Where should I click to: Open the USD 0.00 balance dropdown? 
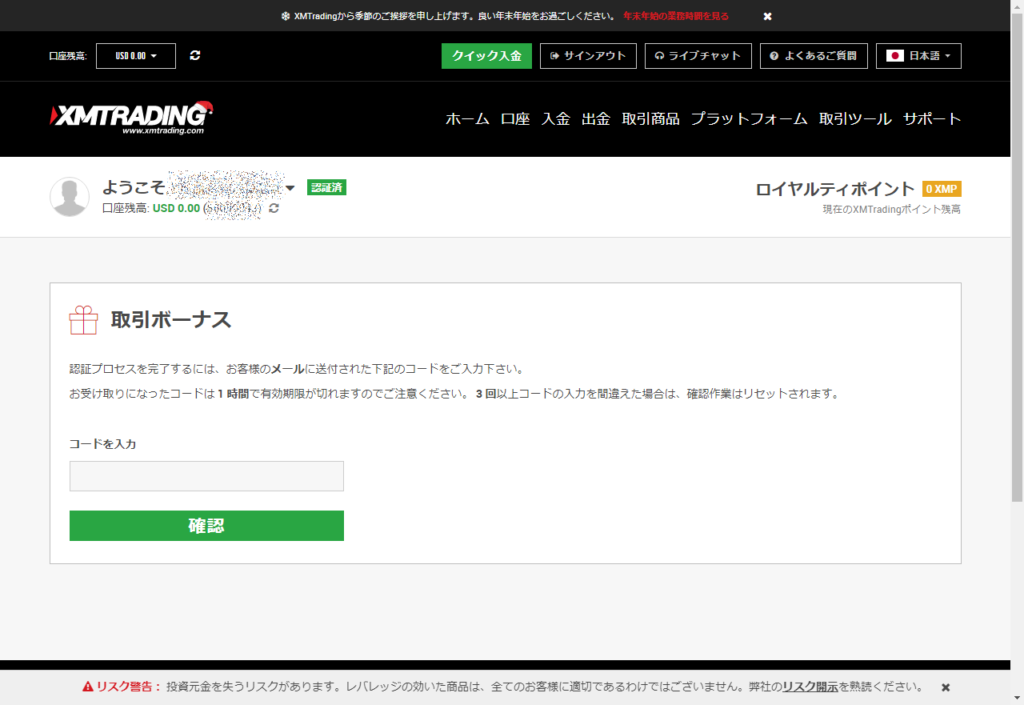point(136,56)
